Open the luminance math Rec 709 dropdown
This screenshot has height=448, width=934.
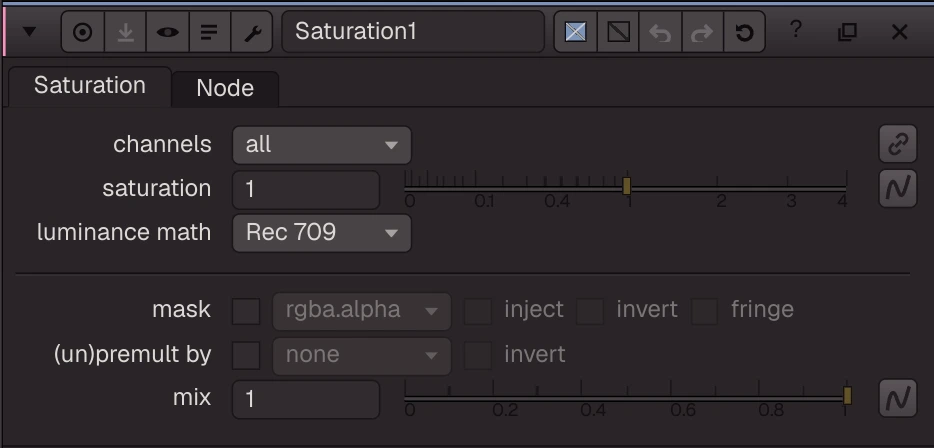tap(322, 233)
